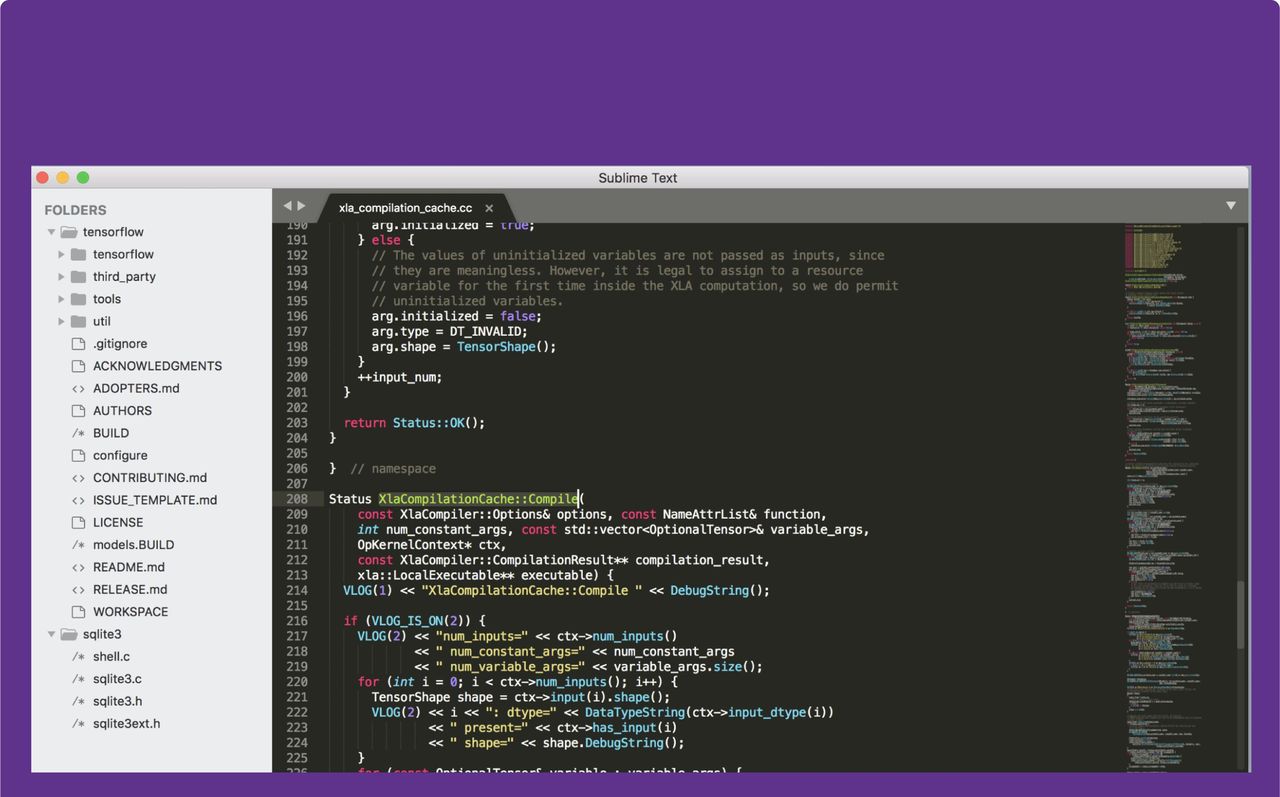Open ADOPTERS.md in the editor
The height and width of the screenshot is (797, 1280).
136,388
